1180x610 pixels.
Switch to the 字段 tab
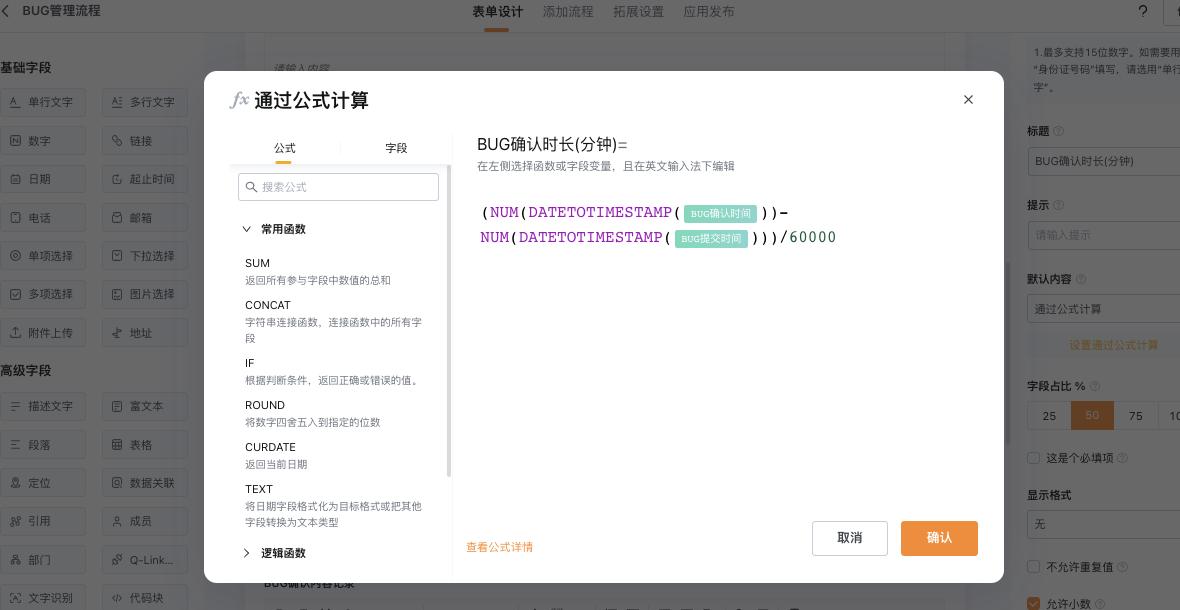click(x=396, y=148)
